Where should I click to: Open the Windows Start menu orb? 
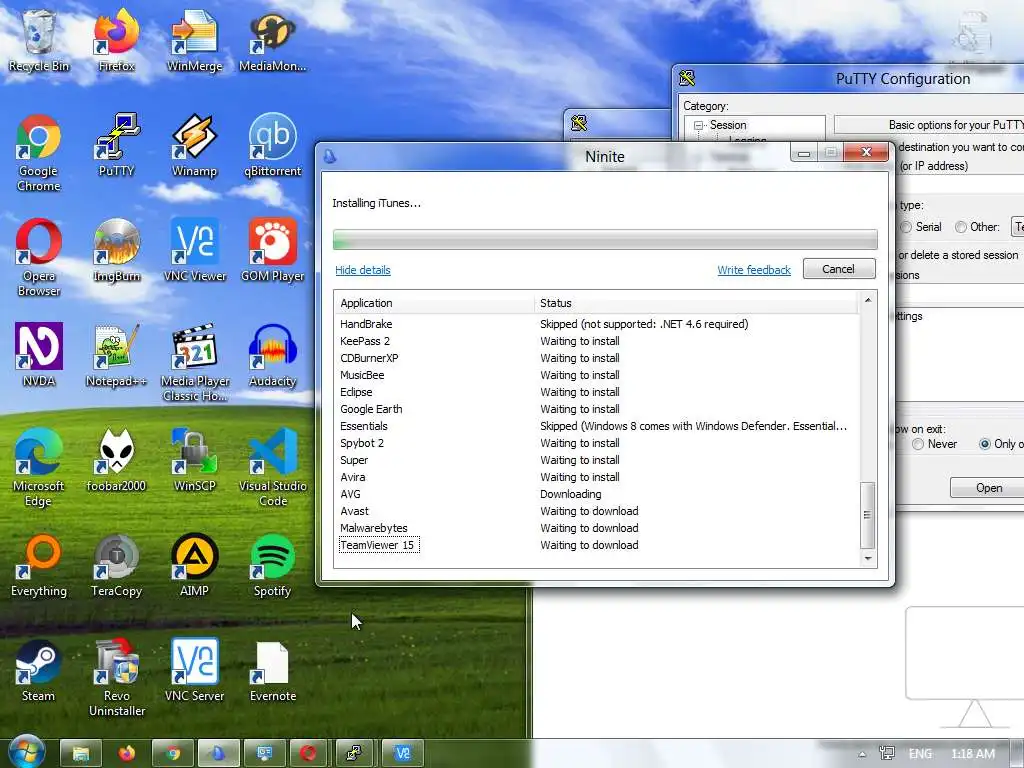pyautogui.click(x=27, y=752)
